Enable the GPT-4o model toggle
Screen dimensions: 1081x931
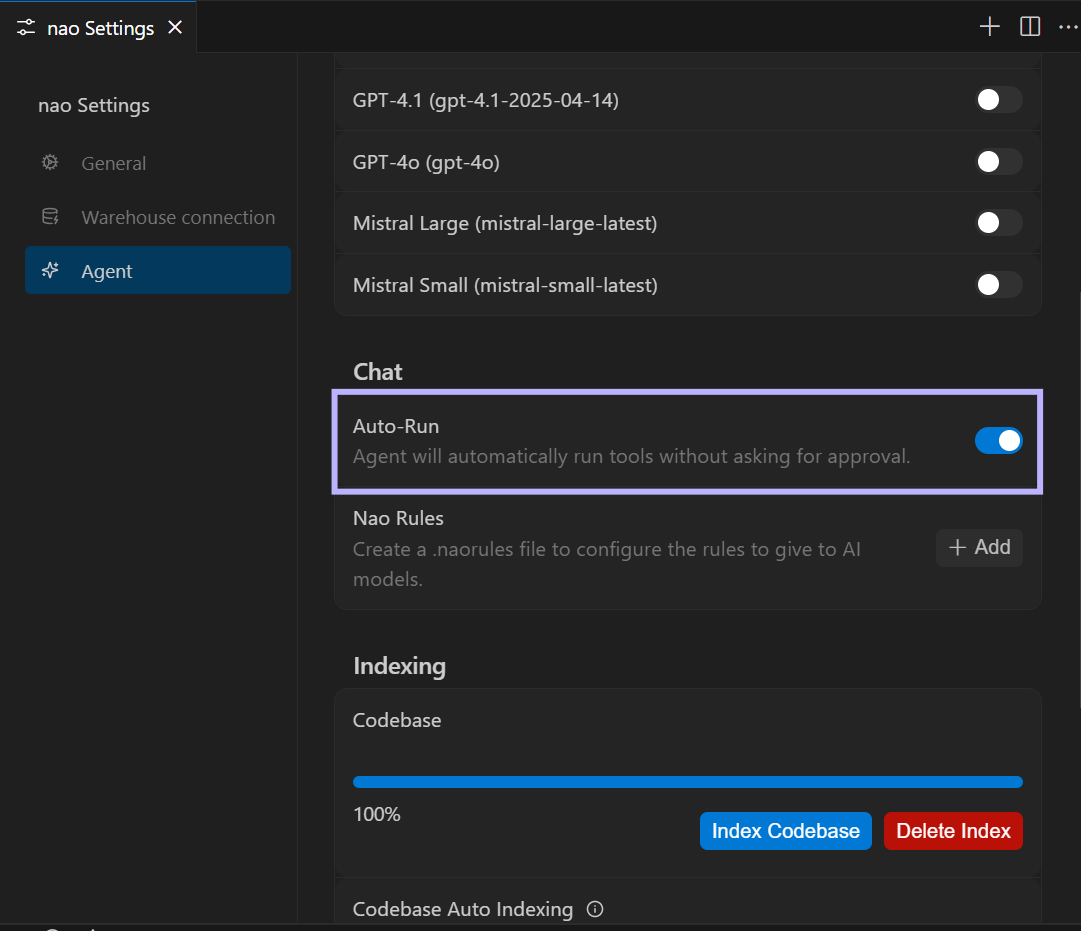pyautogui.click(x=998, y=162)
